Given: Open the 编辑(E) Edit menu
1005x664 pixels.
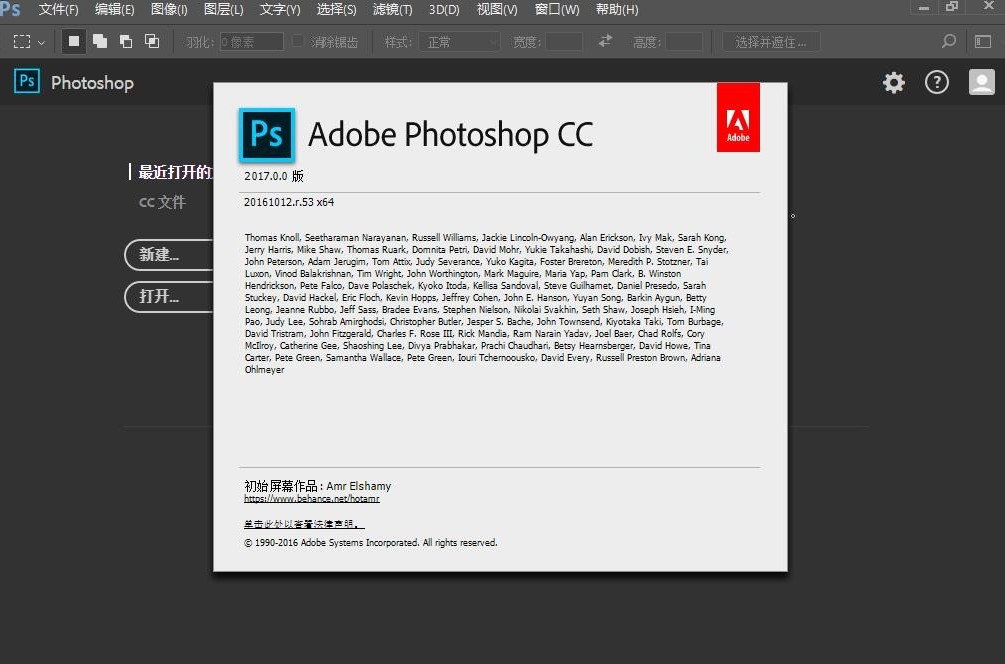Looking at the screenshot, I should click(115, 10).
